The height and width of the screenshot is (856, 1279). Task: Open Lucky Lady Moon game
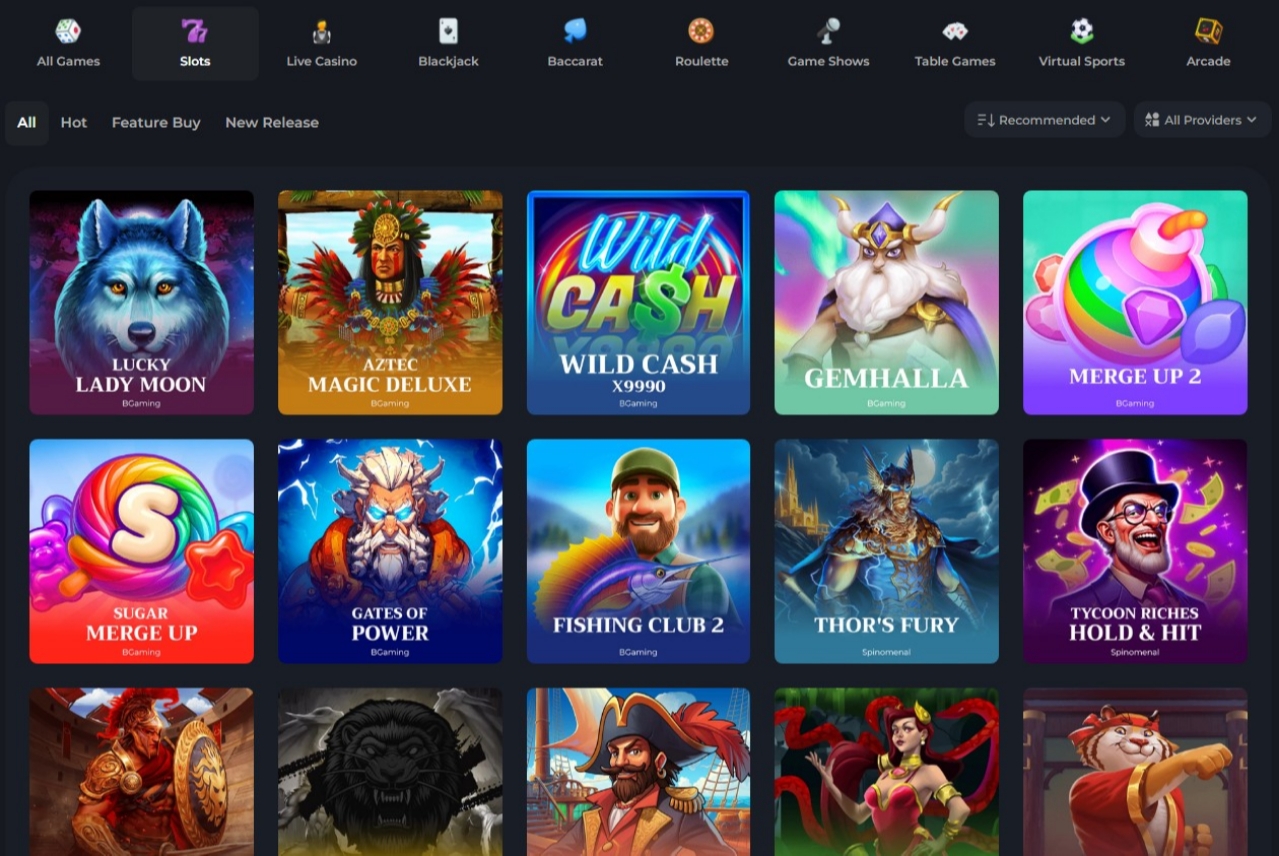(x=141, y=302)
